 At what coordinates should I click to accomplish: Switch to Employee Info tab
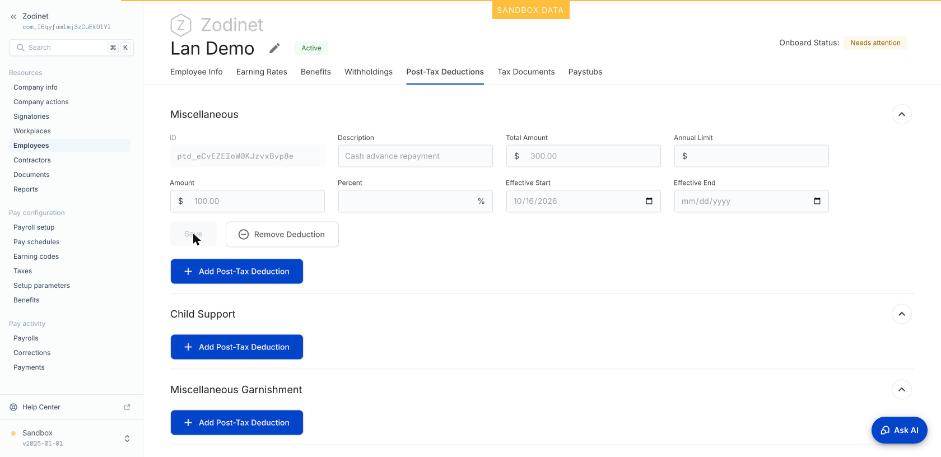click(196, 72)
